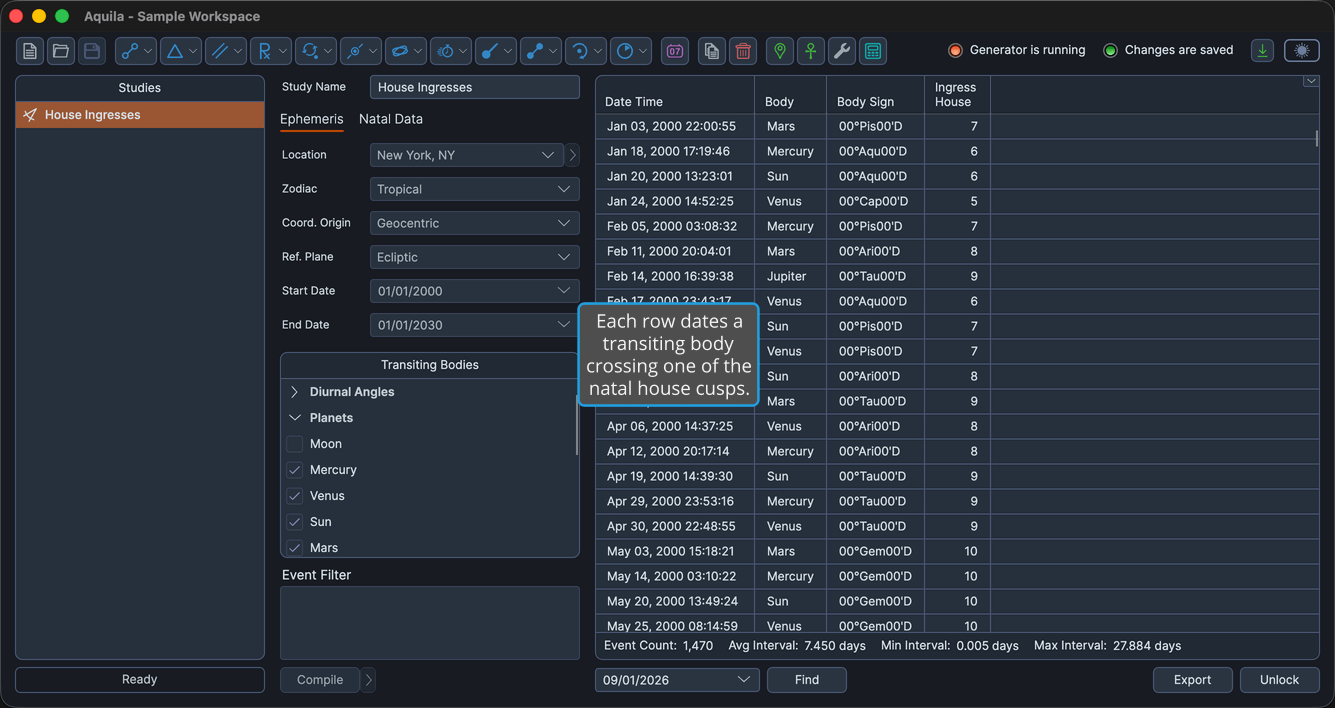Viewport: 1335px width, 708px height.
Task: Collapse the Planets group
Action: [295, 418]
